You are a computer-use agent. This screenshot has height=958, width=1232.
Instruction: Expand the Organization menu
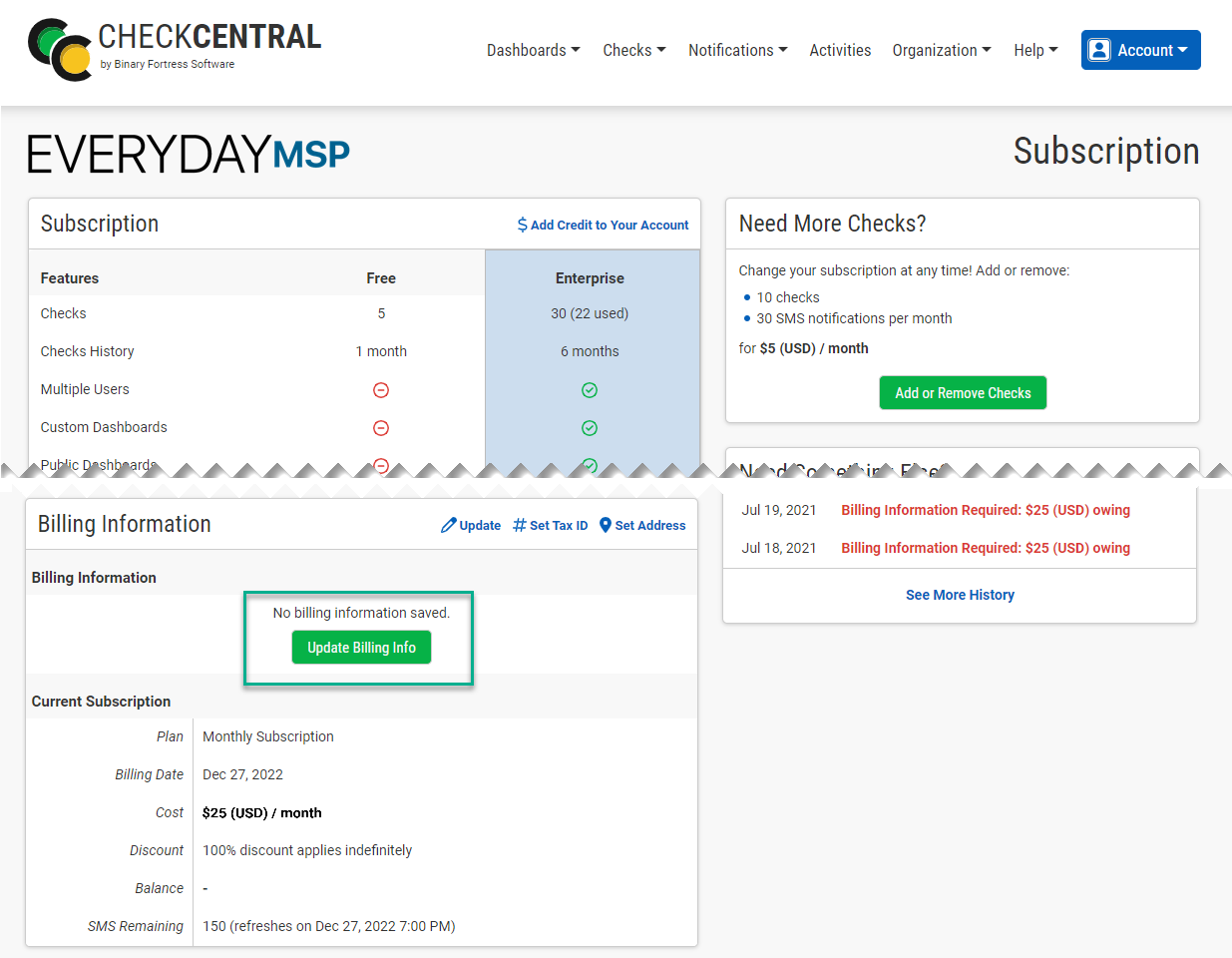942,50
